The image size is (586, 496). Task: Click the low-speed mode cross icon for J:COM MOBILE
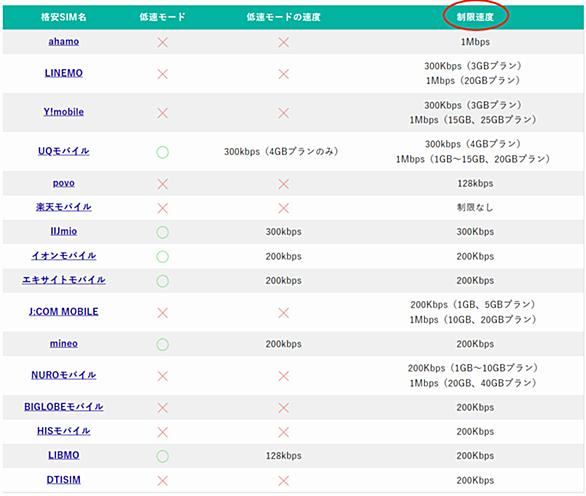[x=162, y=312]
